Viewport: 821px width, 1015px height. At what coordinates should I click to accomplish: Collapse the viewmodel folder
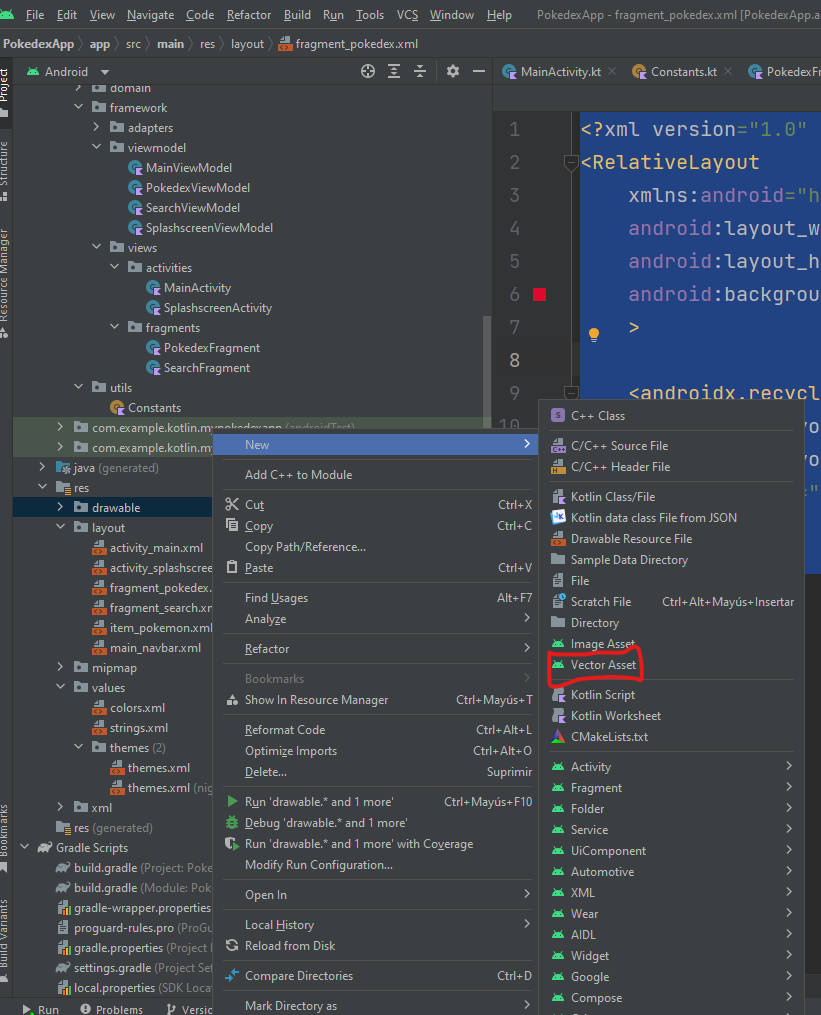pyautogui.click(x=97, y=148)
